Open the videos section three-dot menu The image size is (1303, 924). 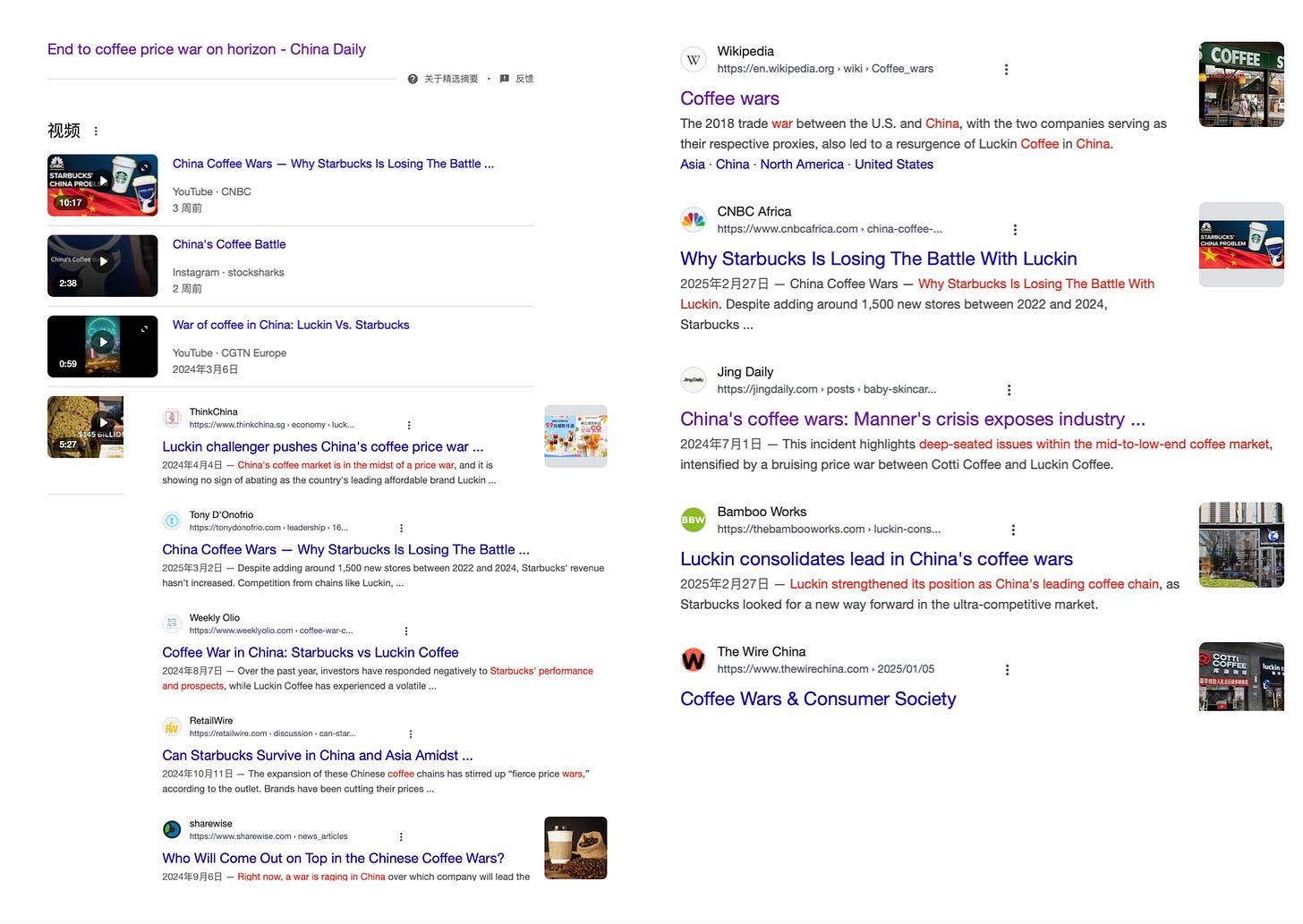(x=96, y=131)
